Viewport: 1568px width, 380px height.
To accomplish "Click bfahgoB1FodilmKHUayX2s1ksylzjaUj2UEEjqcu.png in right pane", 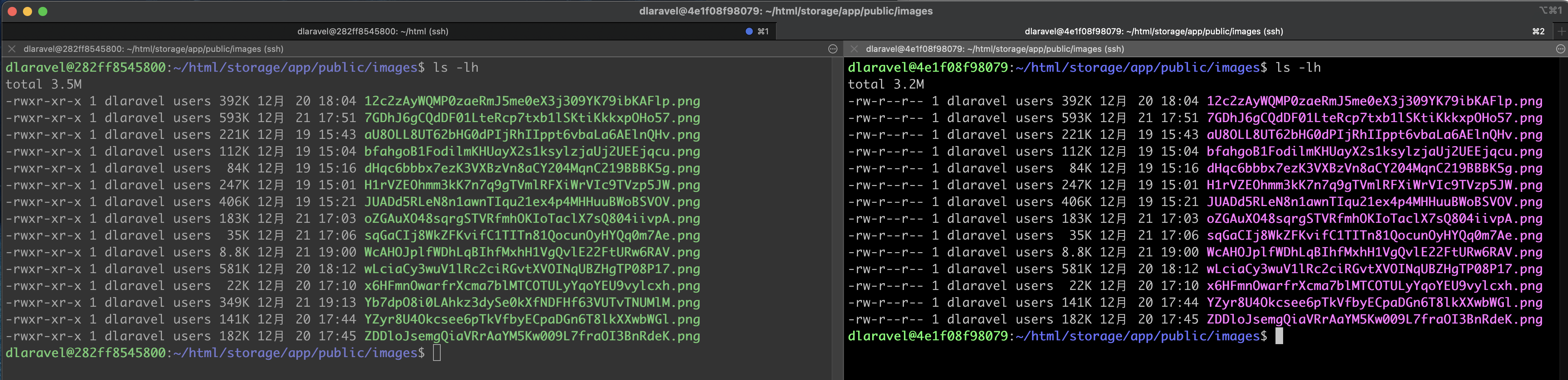I will pos(1374,151).
